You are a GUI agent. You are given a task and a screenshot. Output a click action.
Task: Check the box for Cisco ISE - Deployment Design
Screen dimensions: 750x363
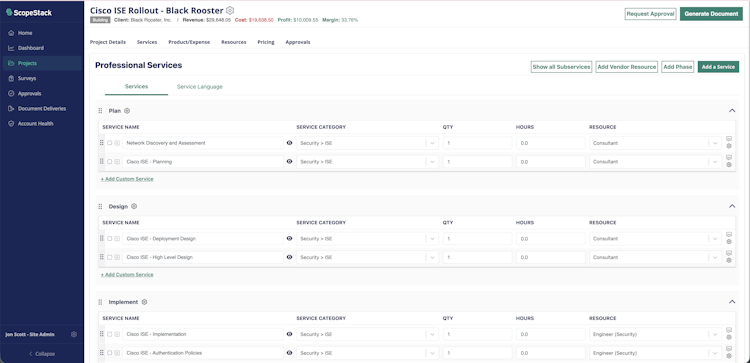click(110, 239)
